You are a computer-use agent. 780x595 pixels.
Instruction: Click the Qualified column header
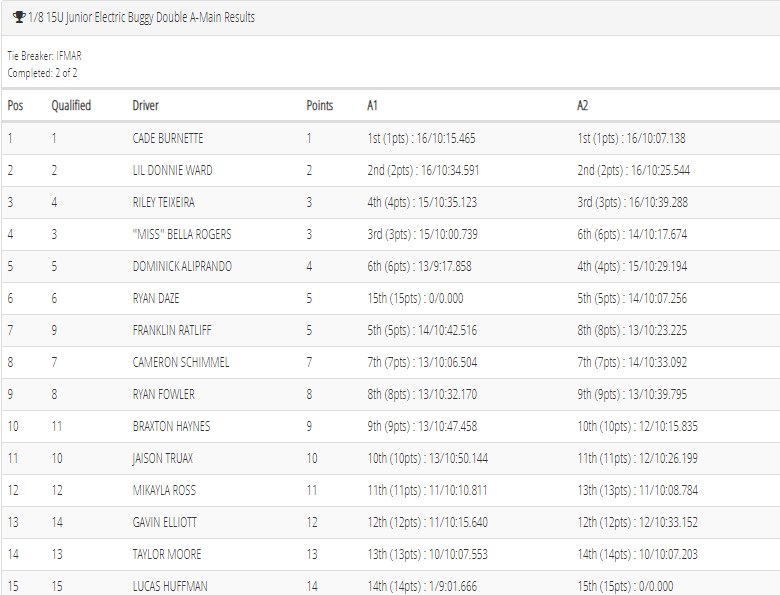pos(71,105)
